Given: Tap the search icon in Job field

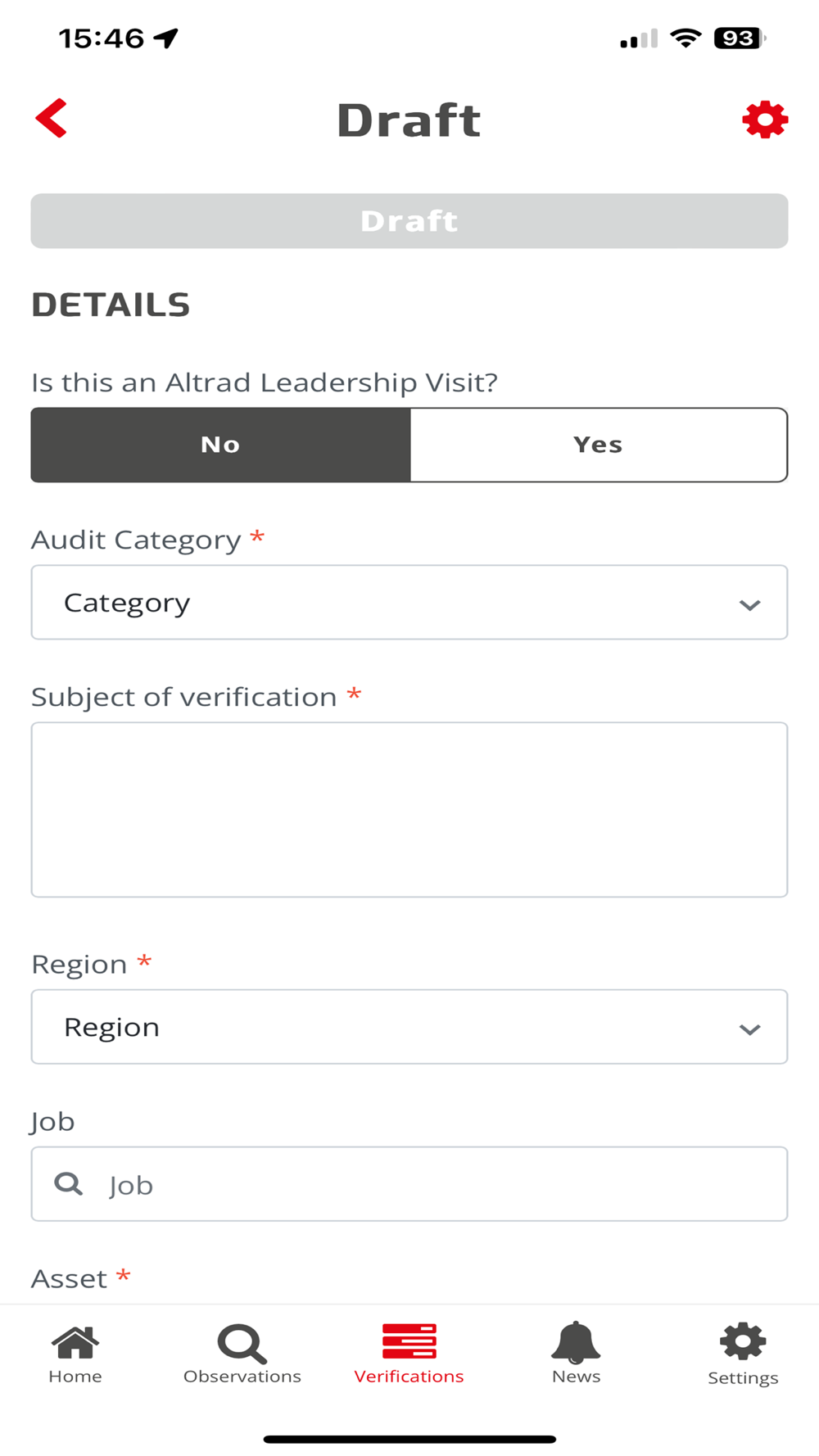Looking at the screenshot, I should point(68,1184).
